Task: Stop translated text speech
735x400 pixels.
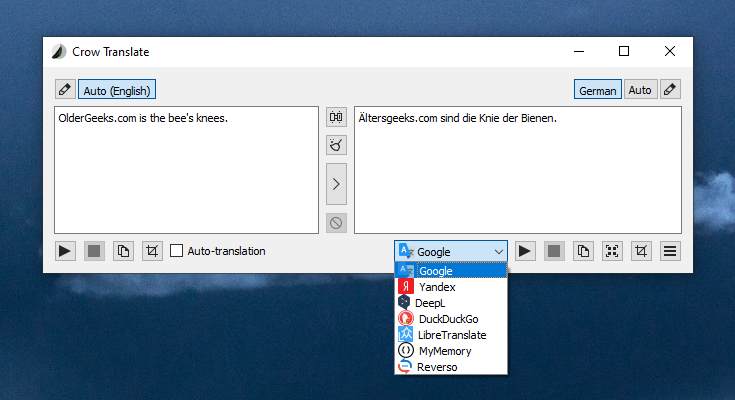Action: (554, 251)
